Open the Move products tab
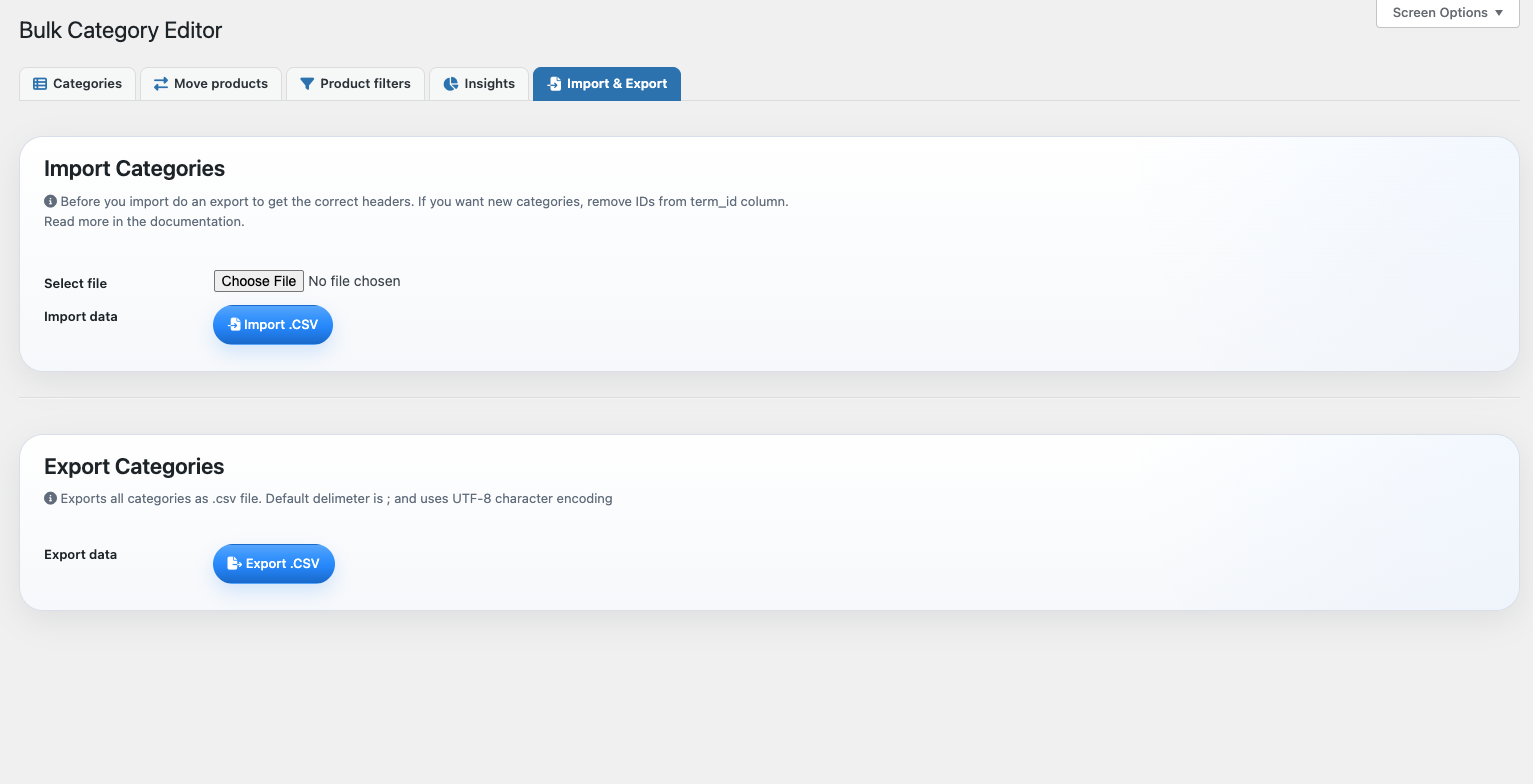 (x=210, y=84)
